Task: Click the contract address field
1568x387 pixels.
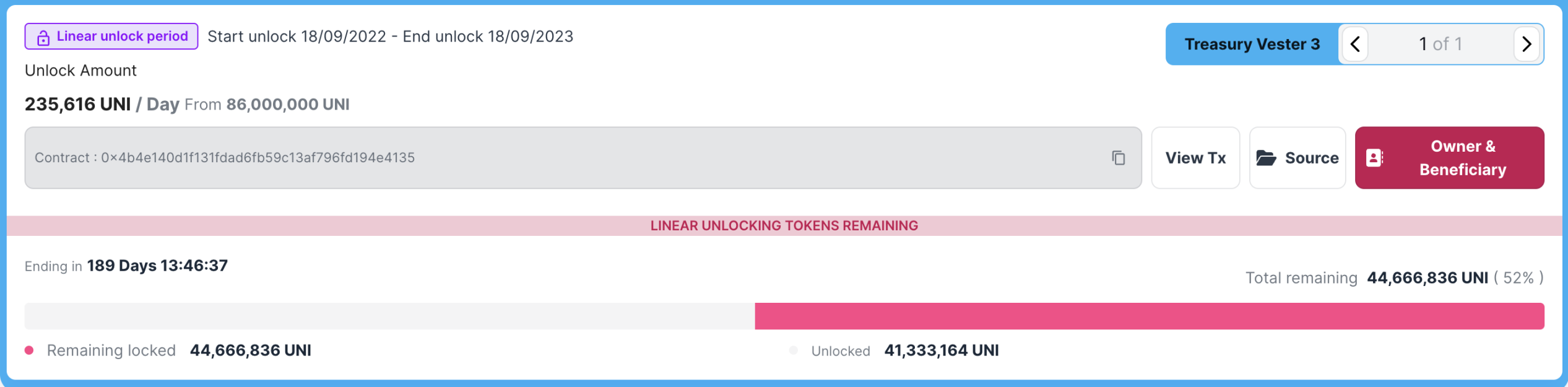Action: point(583,158)
